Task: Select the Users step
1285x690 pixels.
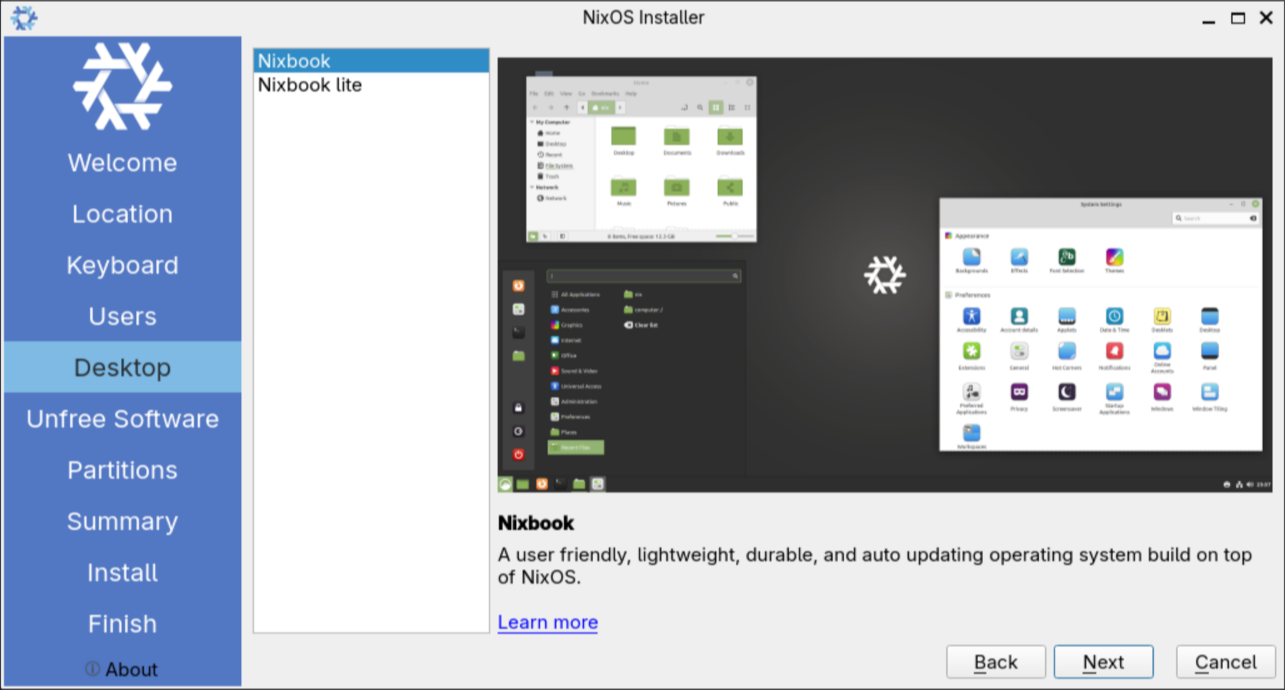Action: click(x=122, y=316)
